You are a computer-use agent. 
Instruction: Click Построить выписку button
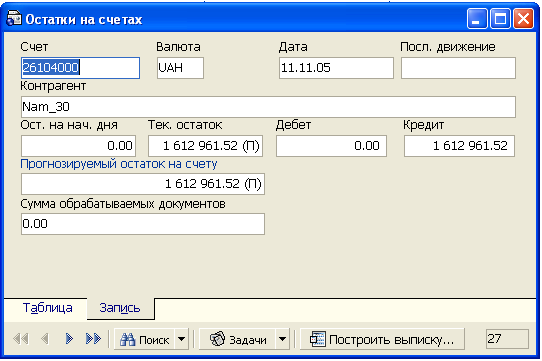click(382, 339)
